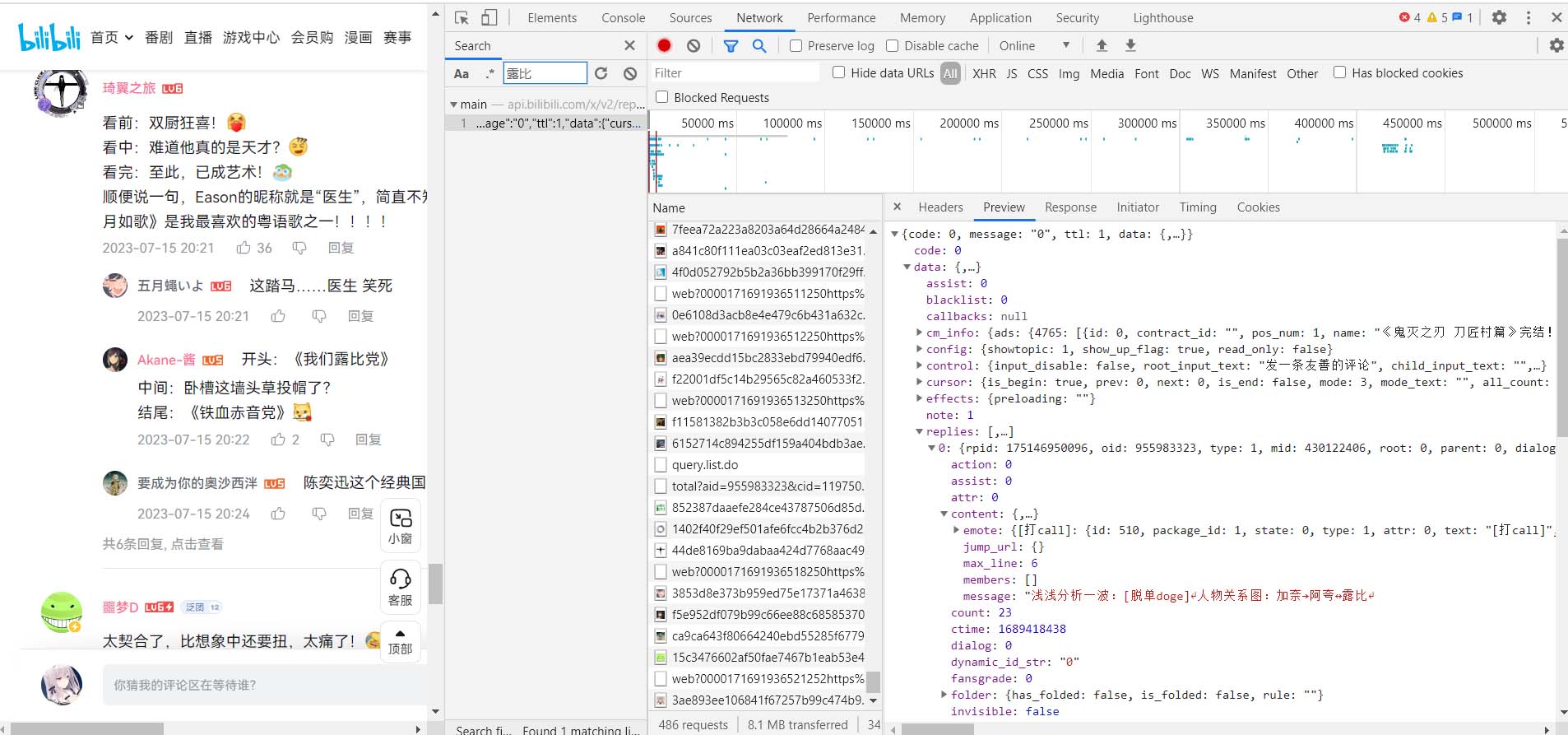The image size is (1568, 735).
Task: Refresh the search results
Action: point(601,73)
